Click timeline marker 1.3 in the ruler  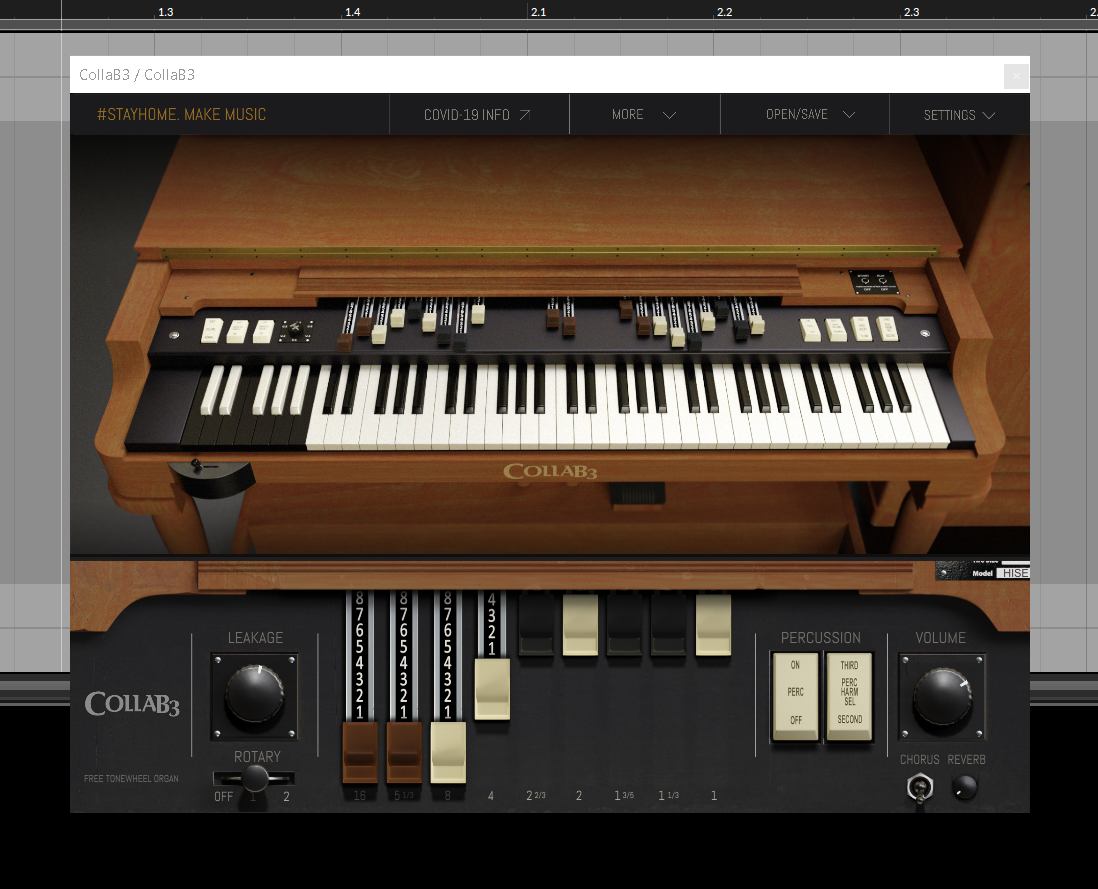click(x=166, y=12)
